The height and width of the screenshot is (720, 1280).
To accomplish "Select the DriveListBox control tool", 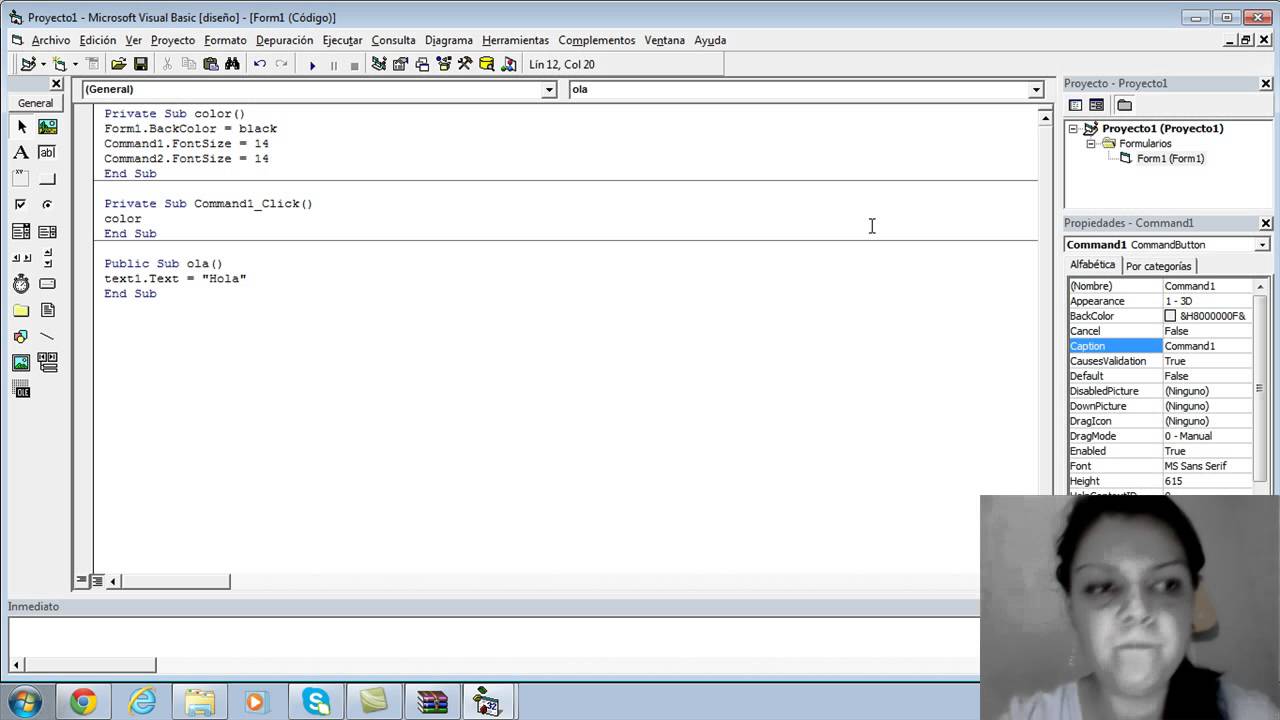I will pyautogui.click(x=47, y=284).
